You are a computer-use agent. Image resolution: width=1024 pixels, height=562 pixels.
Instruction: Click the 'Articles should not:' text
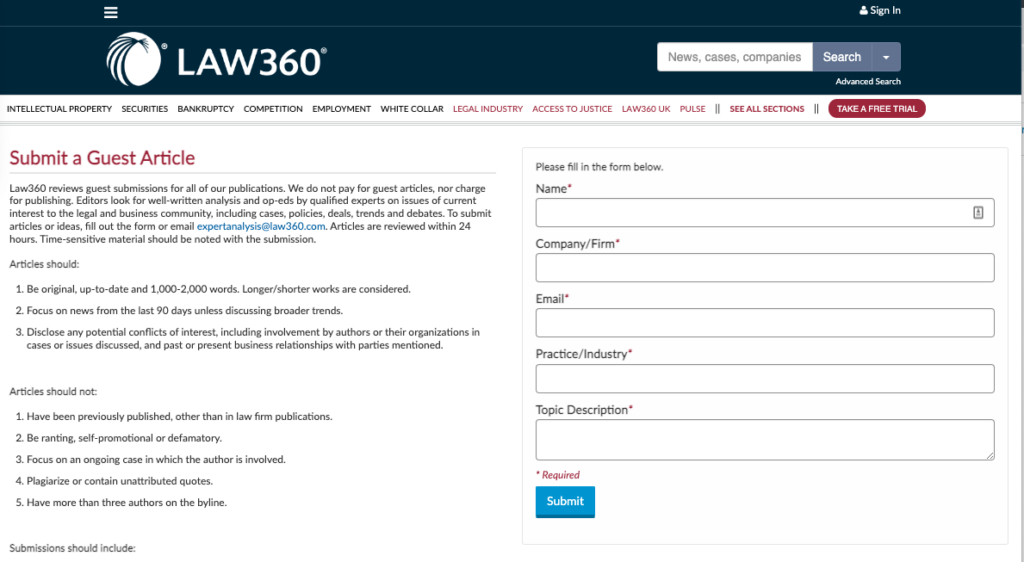click(x=53, y=392)
